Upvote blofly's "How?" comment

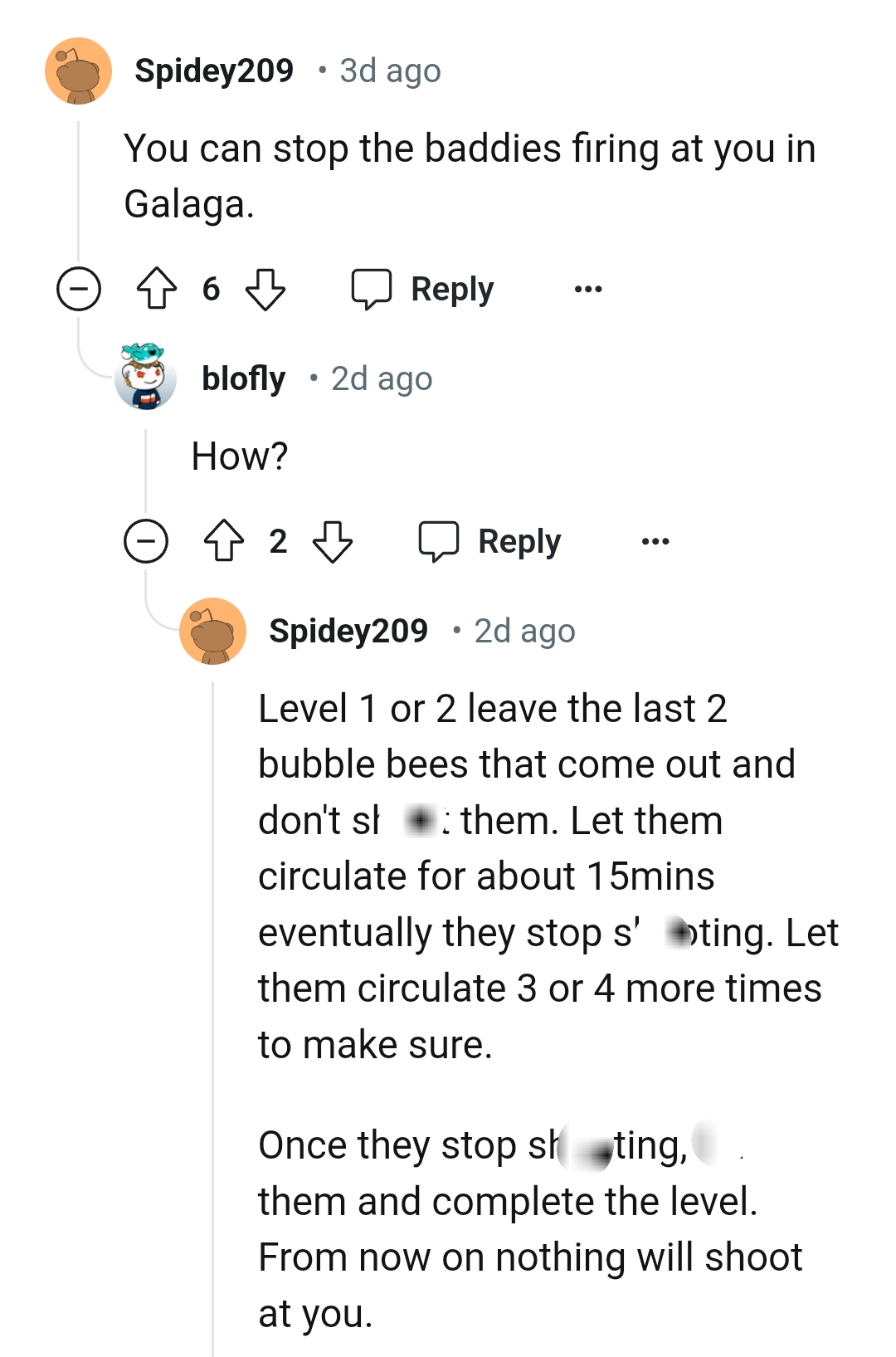223,541
